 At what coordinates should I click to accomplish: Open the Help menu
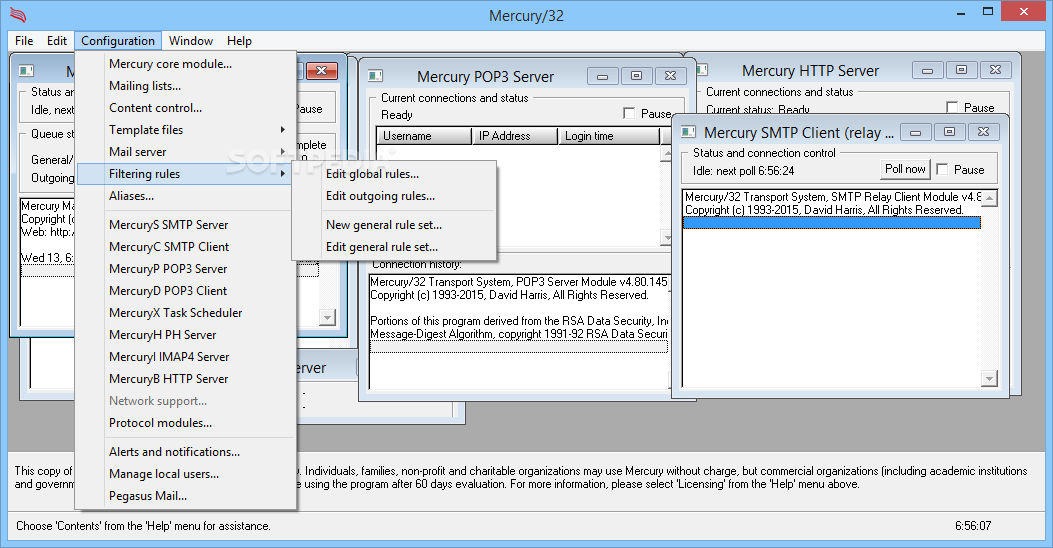(239, 41)
